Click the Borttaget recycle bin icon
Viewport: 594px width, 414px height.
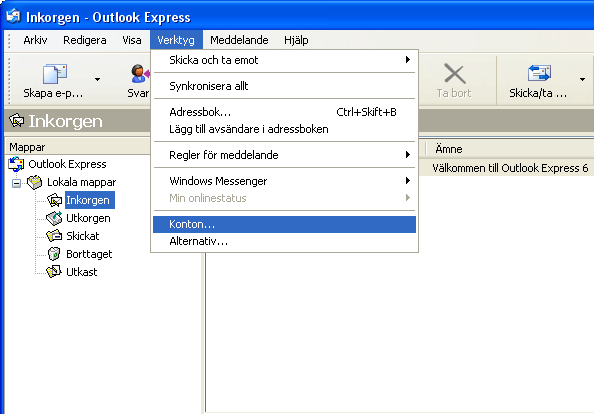[x=54, y=254]
